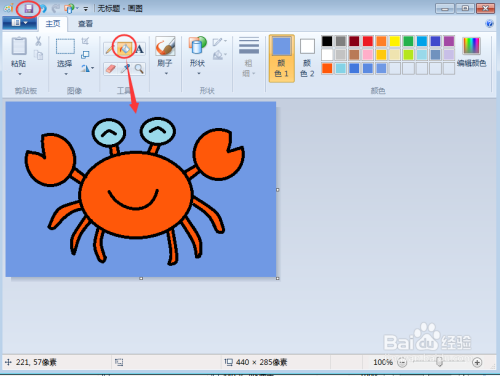Click the 编辑颜色 edit colors button
Viewport: 500px width, 376px height.
[x=471, y=53]
